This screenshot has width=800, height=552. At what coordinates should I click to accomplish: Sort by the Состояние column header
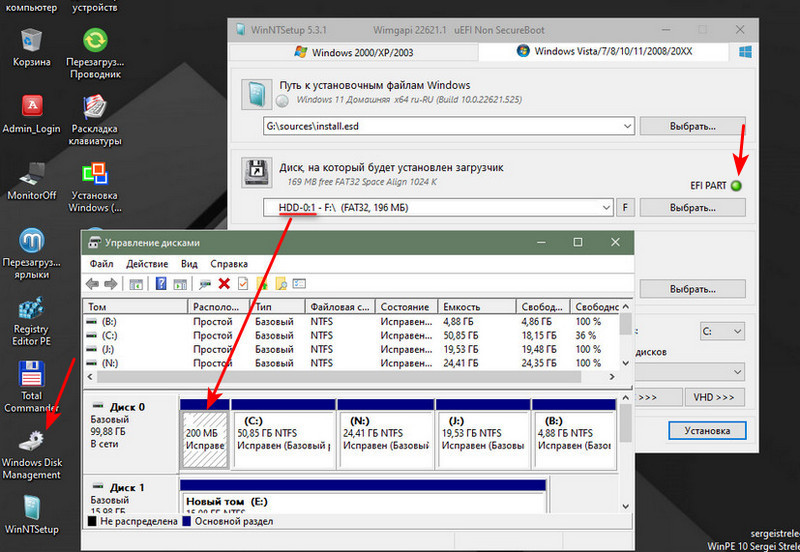(x=406, y=307)
